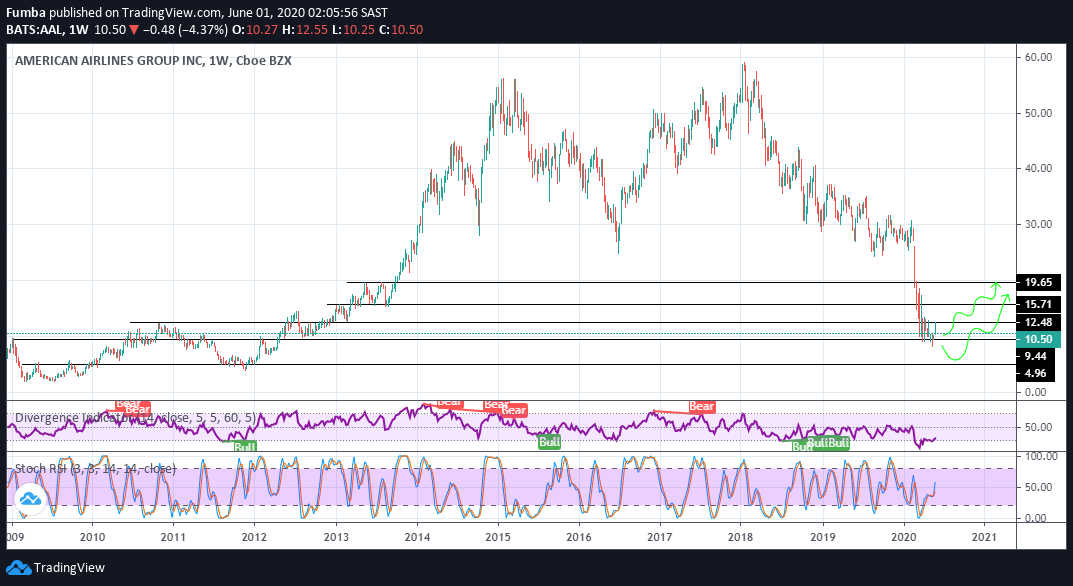This screenshot has width=1073, height=586.
Task: Click the 4.96 price level label
Action: 1035,373
